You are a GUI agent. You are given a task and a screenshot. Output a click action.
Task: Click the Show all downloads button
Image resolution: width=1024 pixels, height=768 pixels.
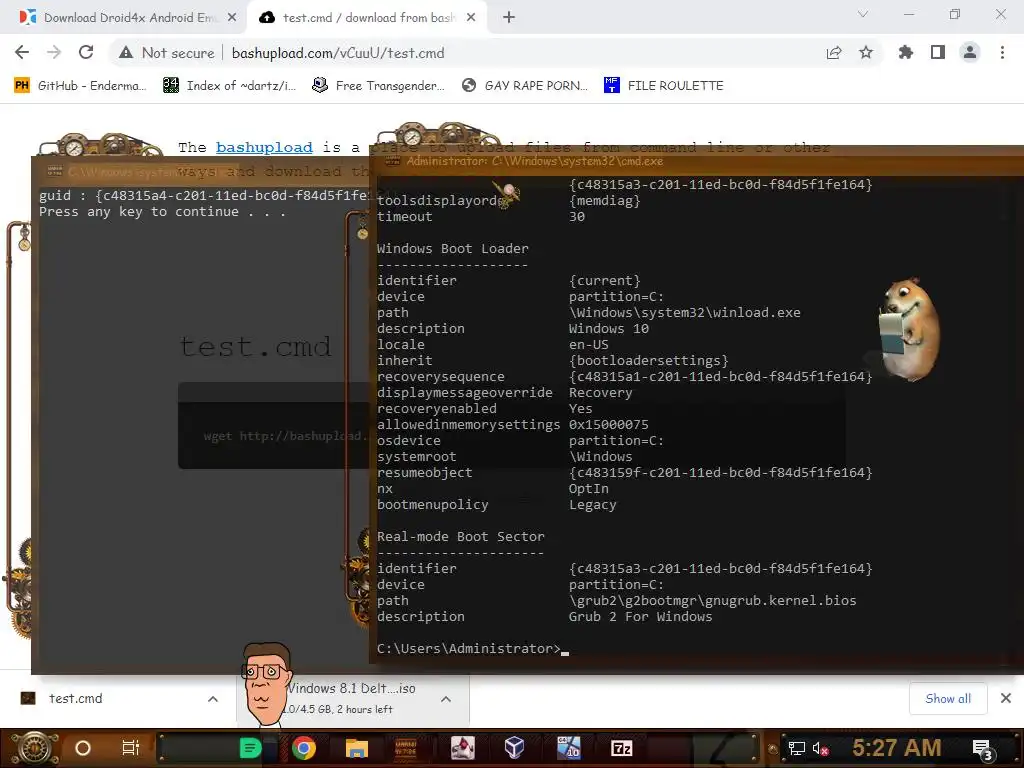(x=948, y=699)
